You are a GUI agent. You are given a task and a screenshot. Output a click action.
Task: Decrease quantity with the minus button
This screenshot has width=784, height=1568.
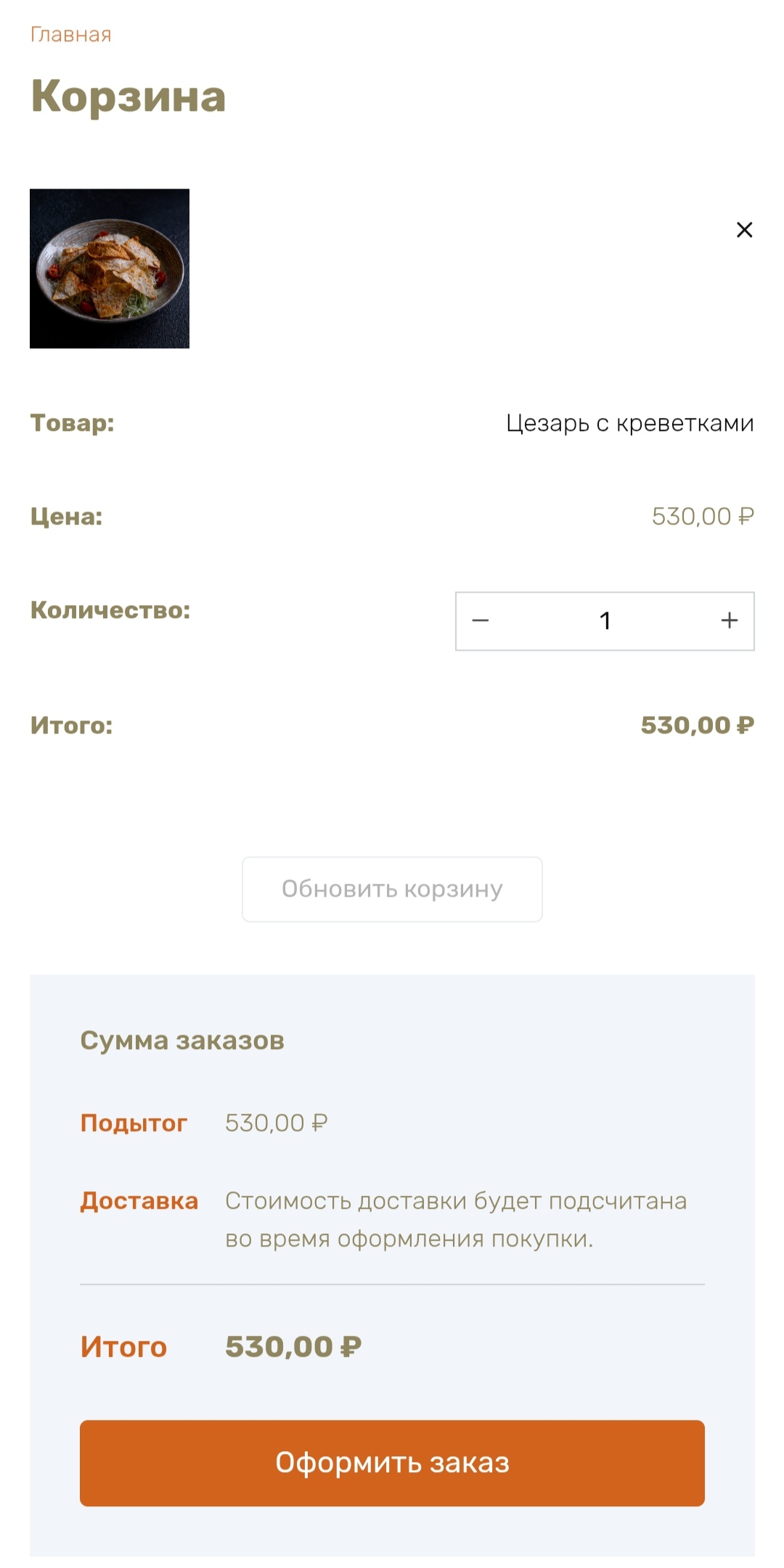481,621
